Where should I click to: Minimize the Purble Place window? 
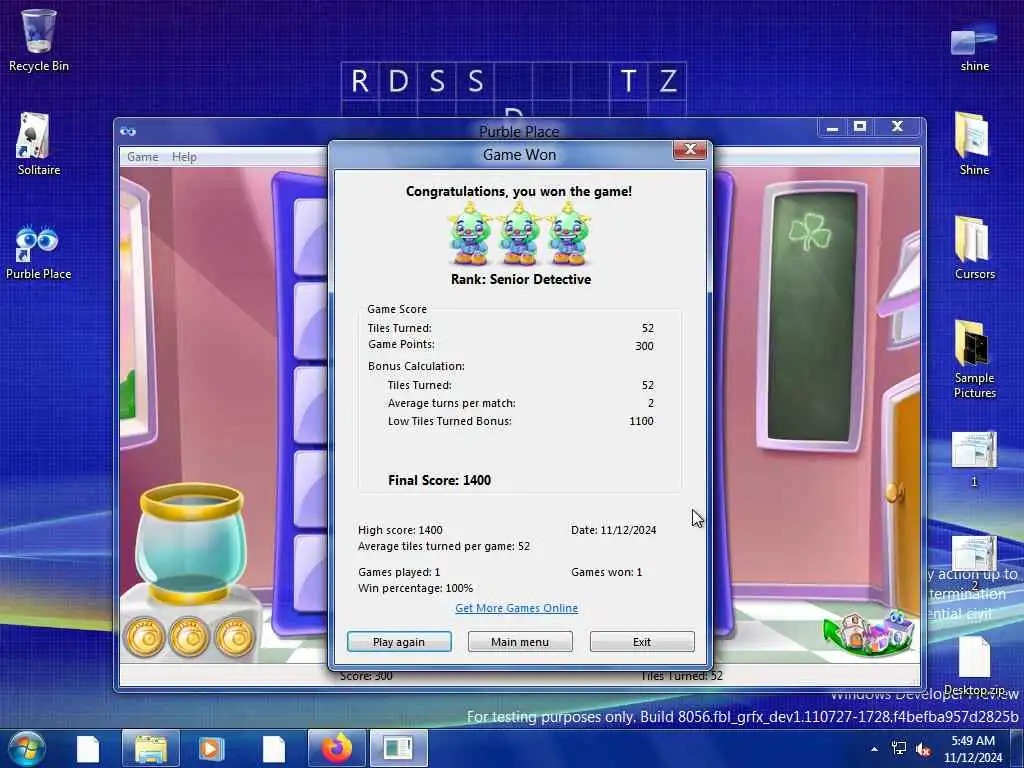(832, 127)
